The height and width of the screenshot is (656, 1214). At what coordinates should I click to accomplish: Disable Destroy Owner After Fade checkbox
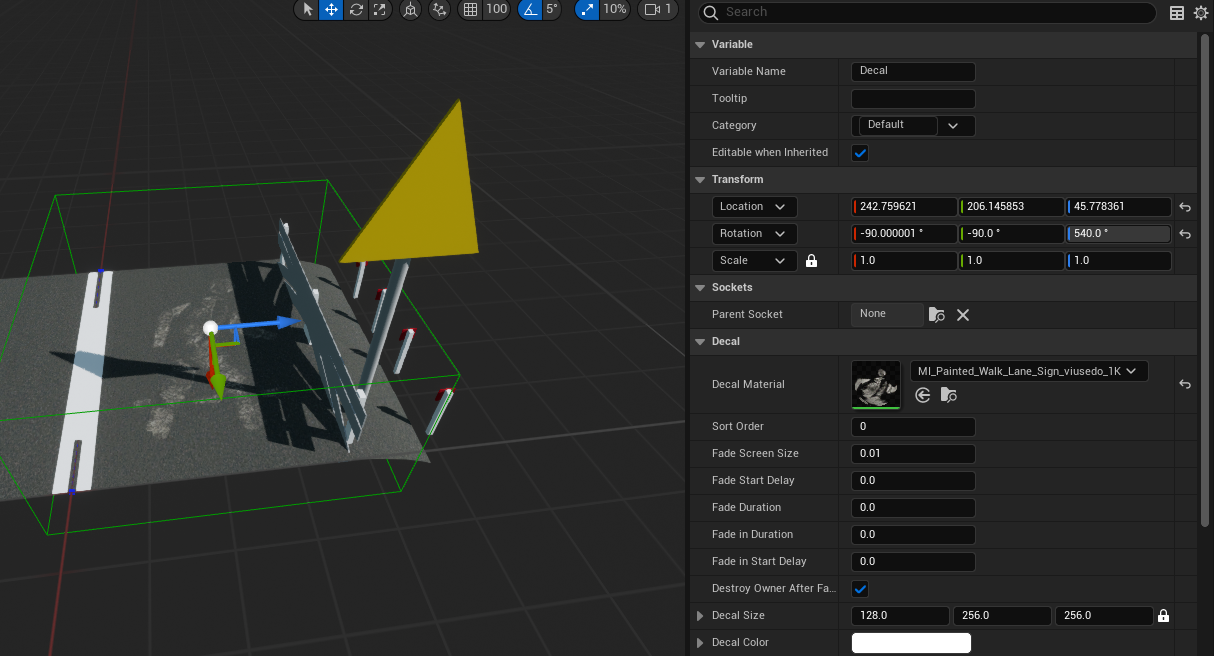point(860,589)
